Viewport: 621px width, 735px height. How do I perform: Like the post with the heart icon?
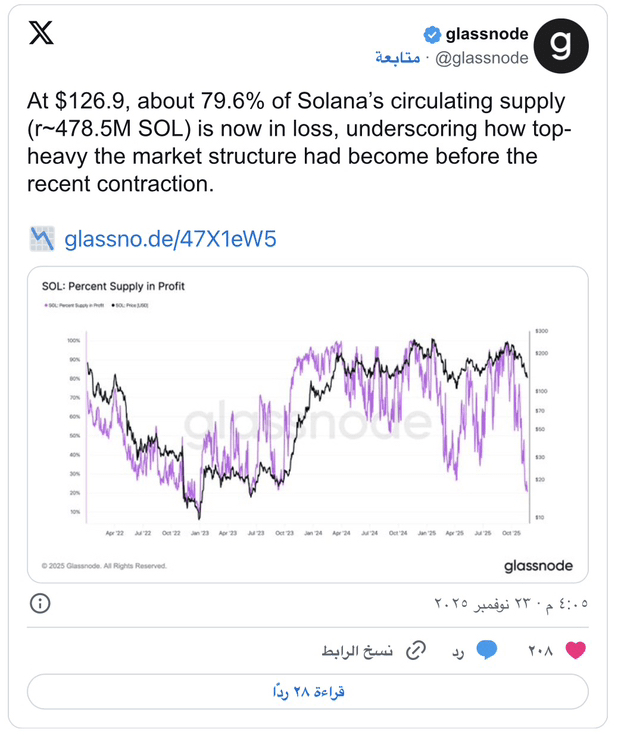[575, 650]
